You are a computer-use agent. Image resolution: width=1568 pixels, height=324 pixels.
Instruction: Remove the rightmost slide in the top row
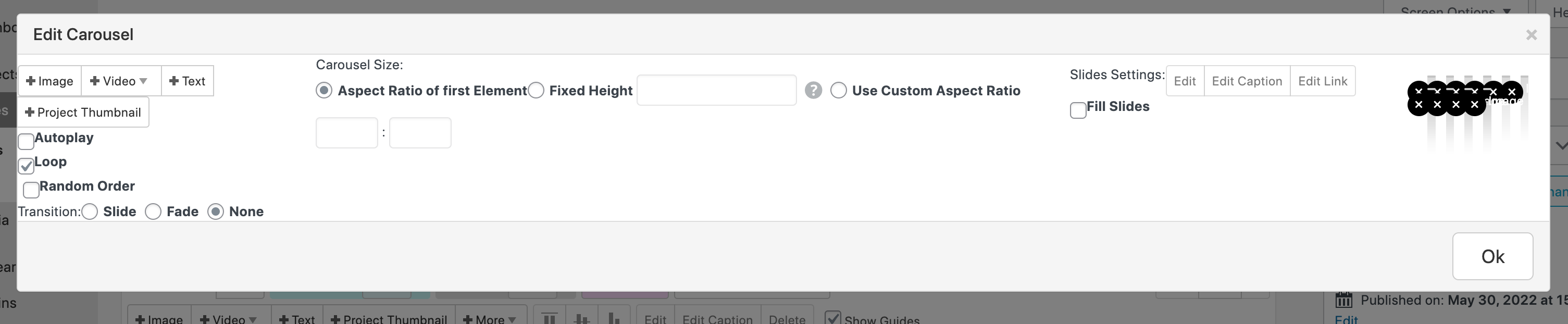tap(1511, 92)
